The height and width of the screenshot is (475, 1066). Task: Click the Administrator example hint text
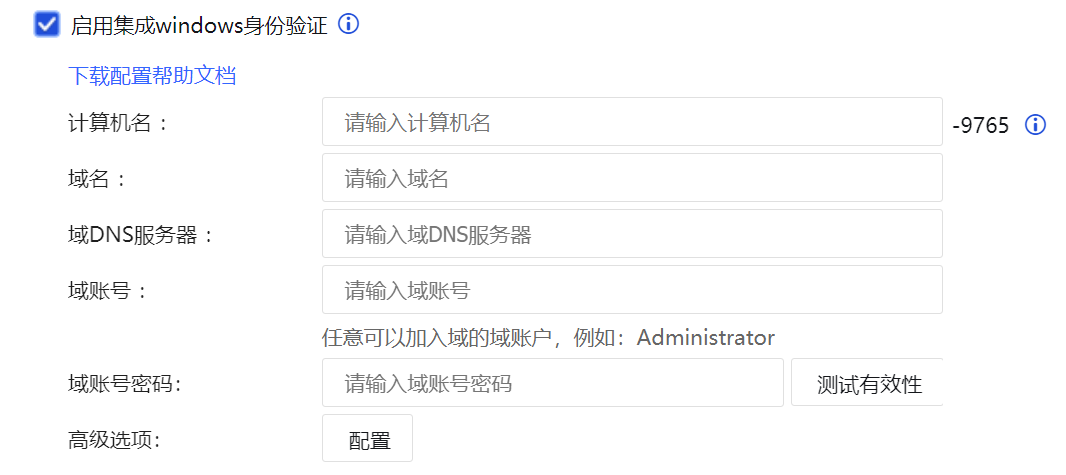click(548, 338)
